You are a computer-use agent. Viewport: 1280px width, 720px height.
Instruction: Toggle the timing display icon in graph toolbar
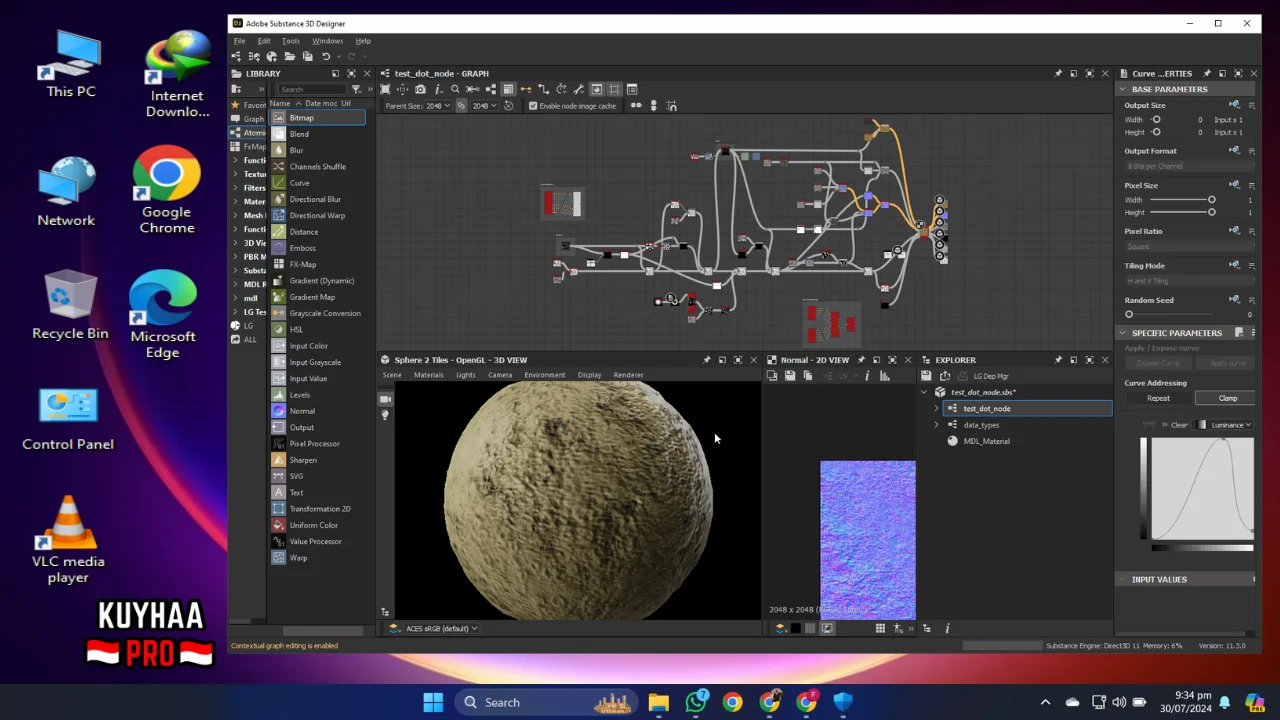pyautogui.click(x=561, y=89)
